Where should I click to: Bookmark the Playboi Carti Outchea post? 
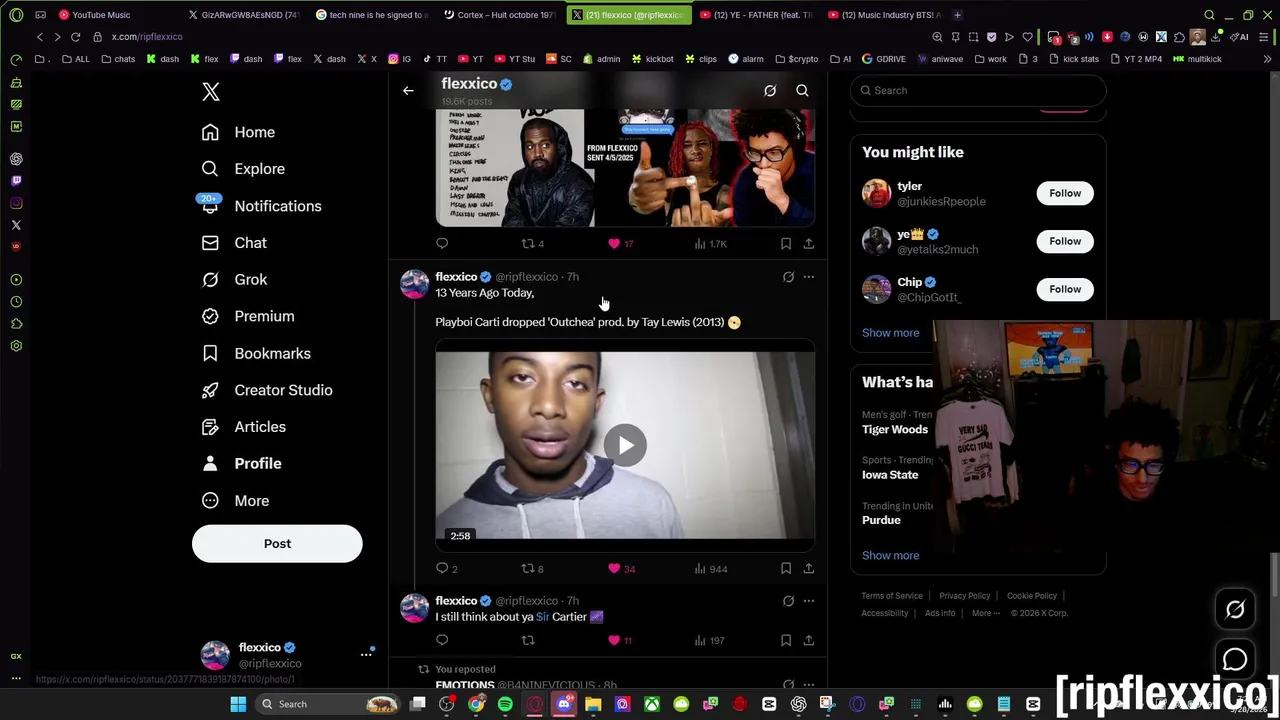pos(786,568)
